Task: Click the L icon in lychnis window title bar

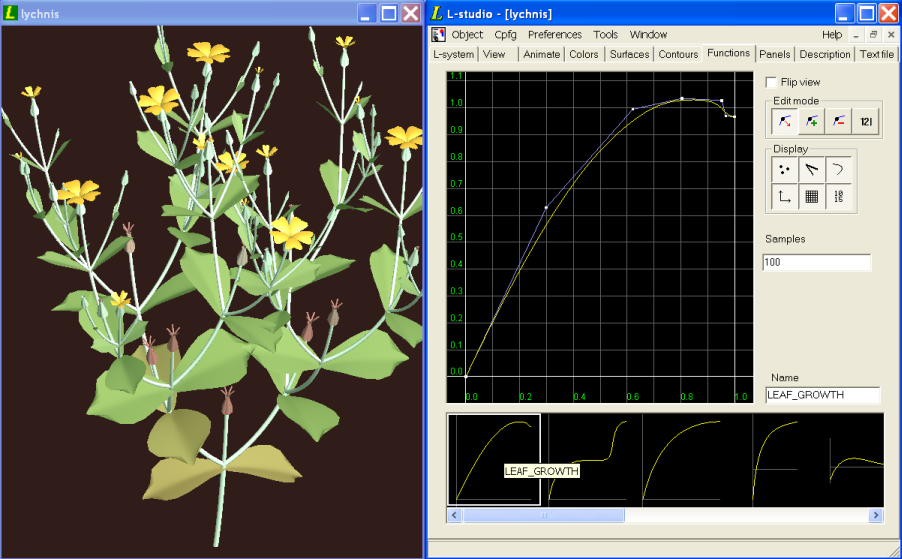Action: click(10, 13)
